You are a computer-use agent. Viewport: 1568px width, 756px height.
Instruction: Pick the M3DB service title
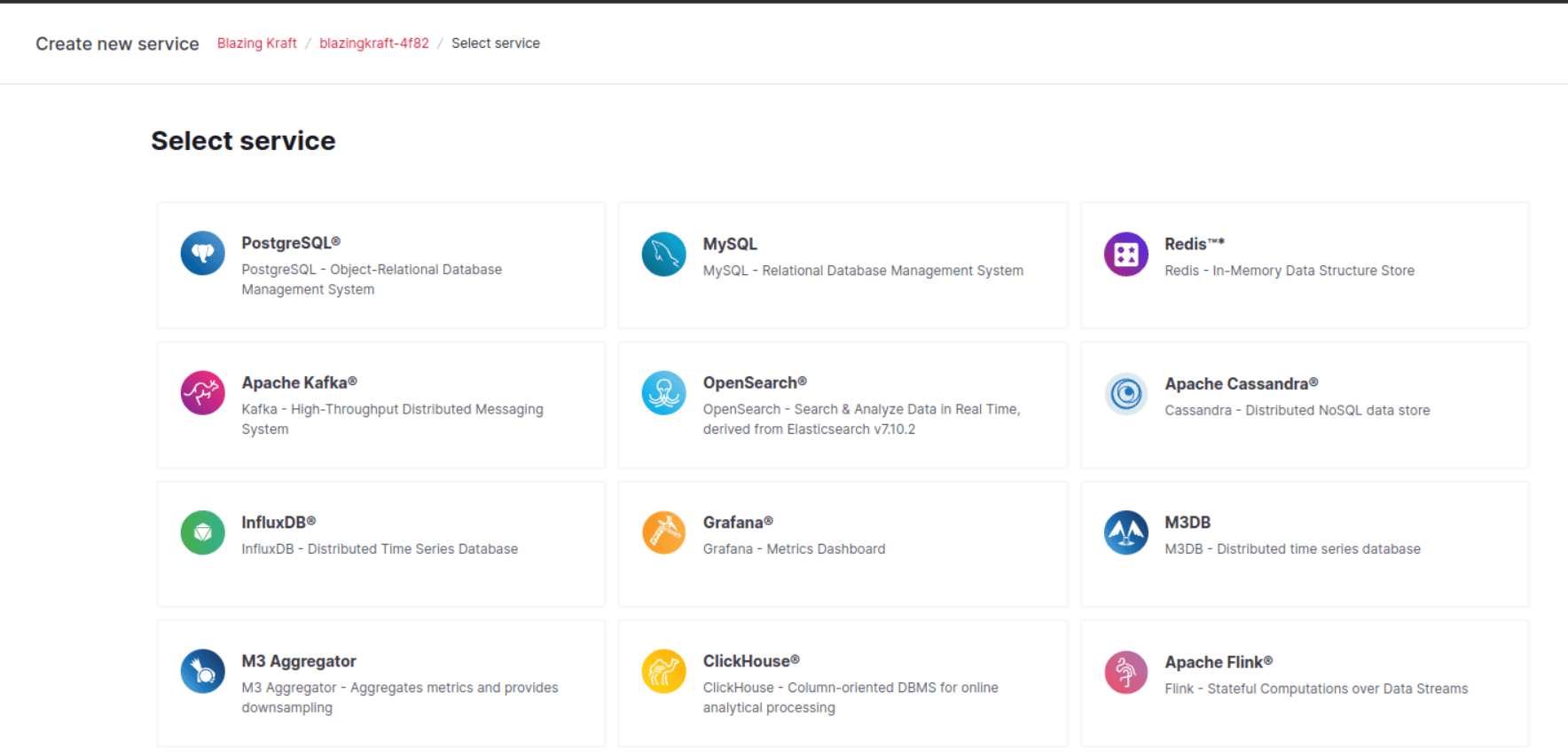(x=1188, y=523)
